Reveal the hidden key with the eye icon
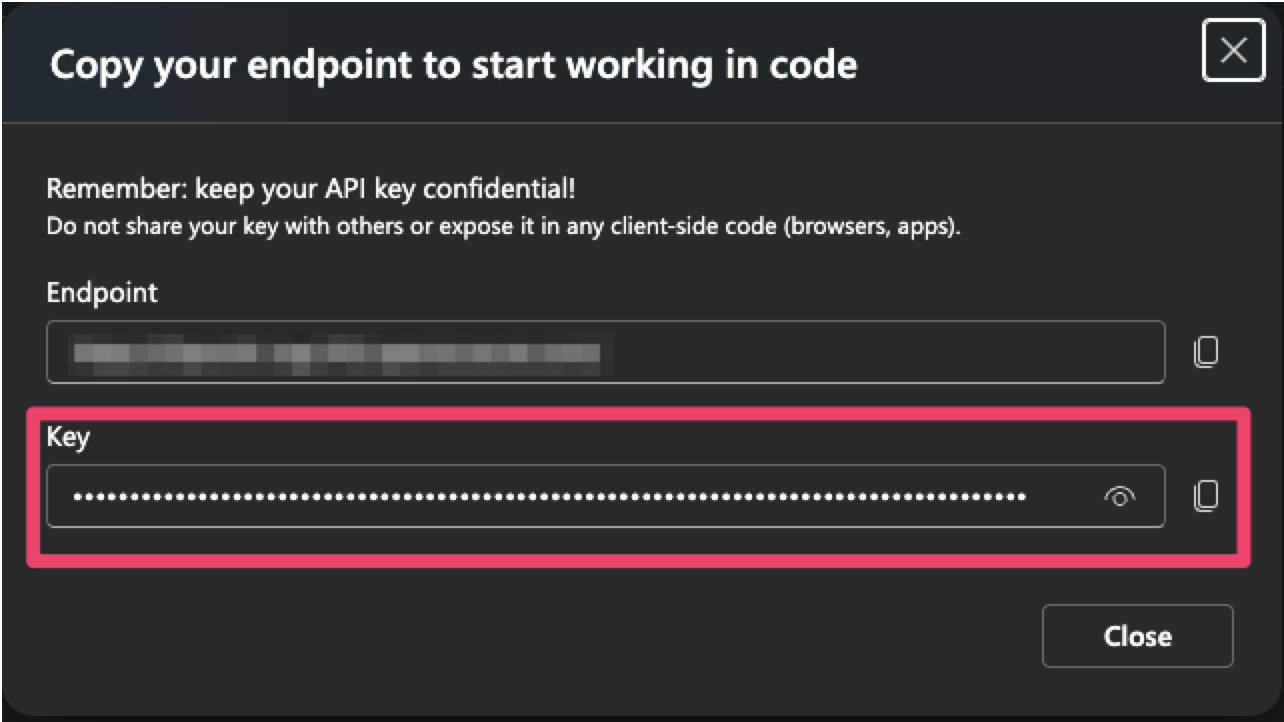The image size is (1284, 722). pyautogui.click(x=1120, y=496)
